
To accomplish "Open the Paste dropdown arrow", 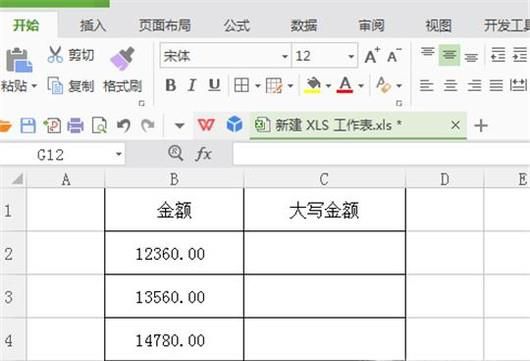I will [x=34, y=86].
